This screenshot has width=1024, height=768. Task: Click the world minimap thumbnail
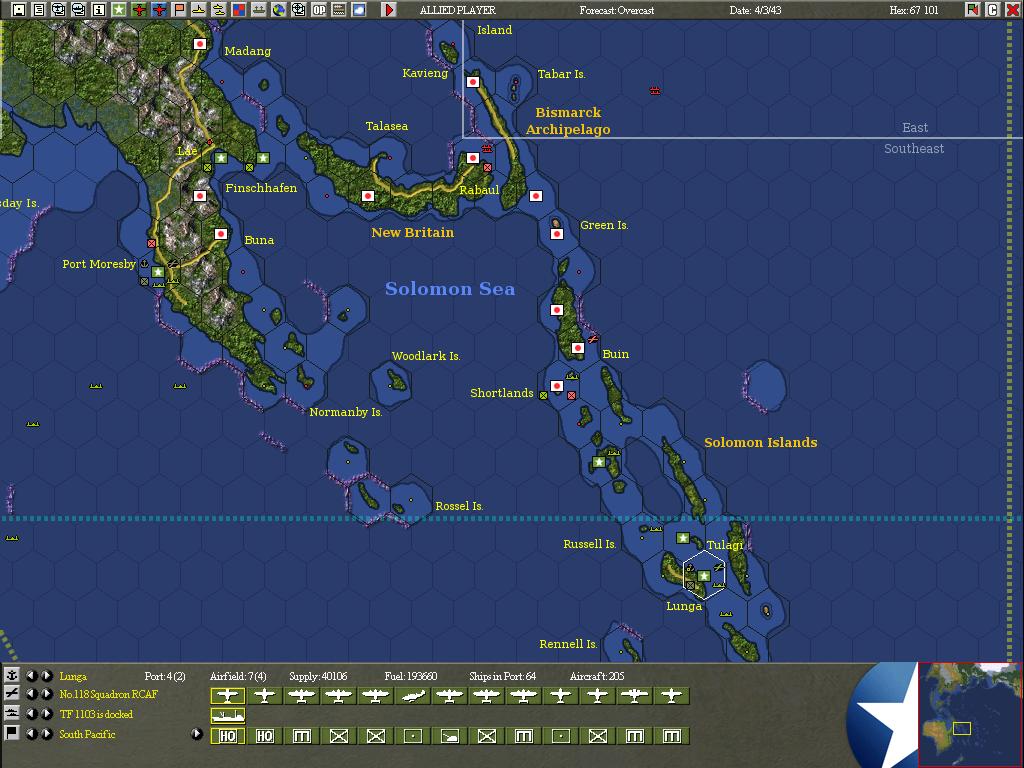click(x=969, y=714)
